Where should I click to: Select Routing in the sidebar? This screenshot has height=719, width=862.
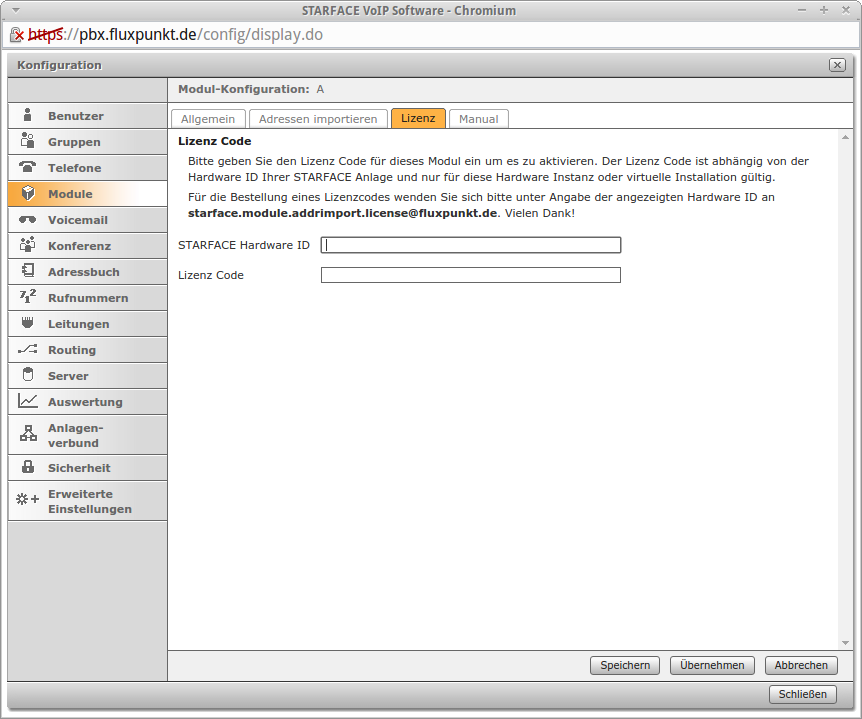(87, 350)
